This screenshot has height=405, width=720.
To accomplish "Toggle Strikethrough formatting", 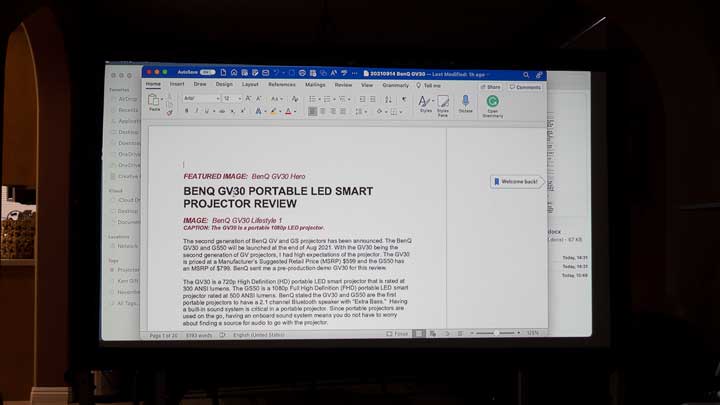I will pyautogui.click(x=222, y=111).
